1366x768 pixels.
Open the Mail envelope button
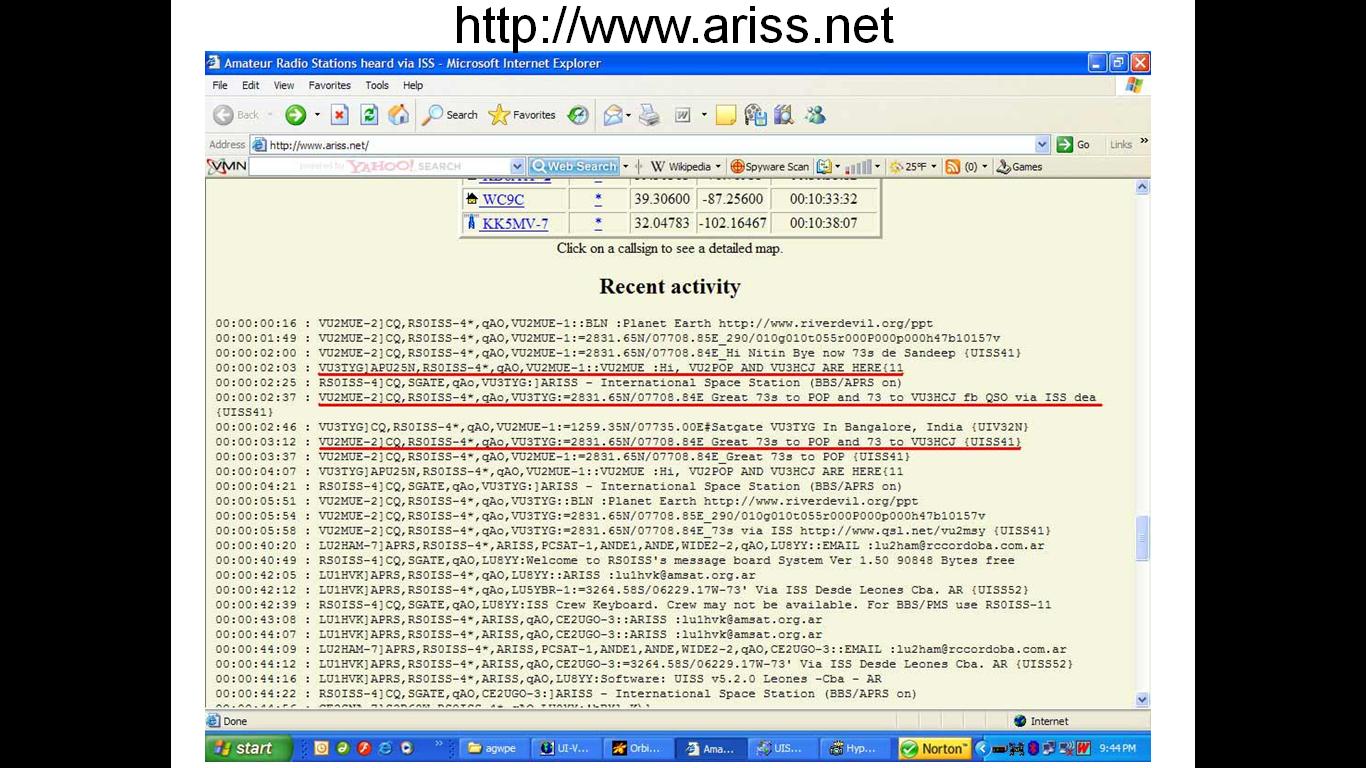tap(613, 115)
